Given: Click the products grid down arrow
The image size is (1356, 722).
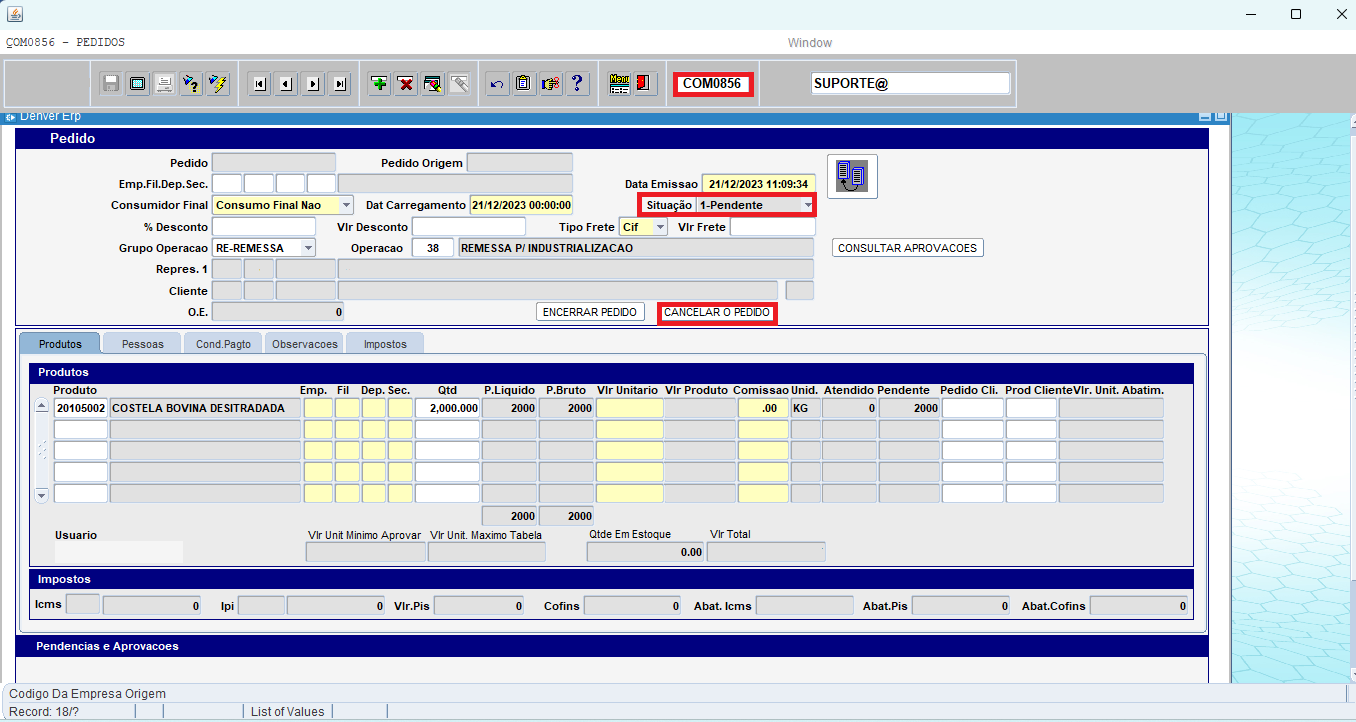Looking at the screenshot, I should 41,495.
